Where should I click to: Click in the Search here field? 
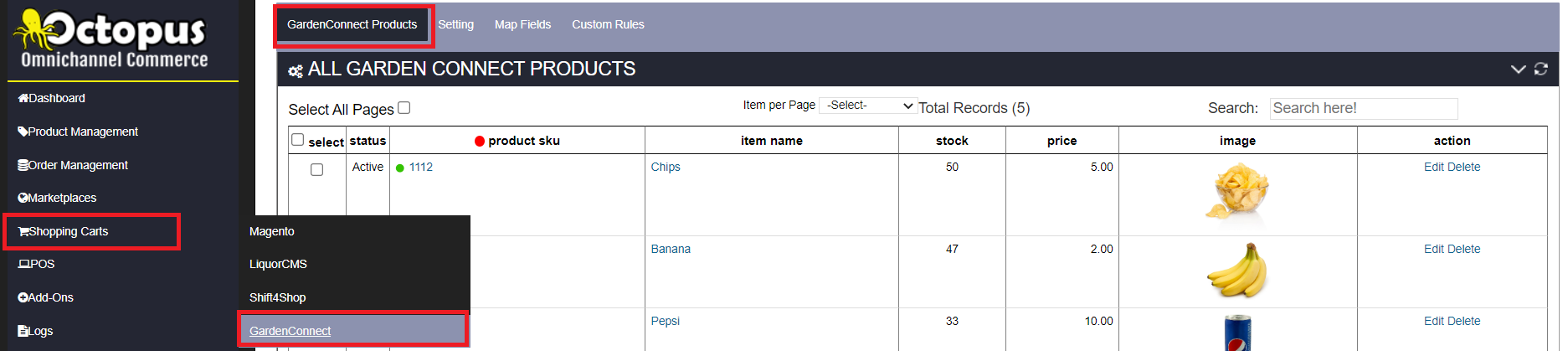click(1364, 108)
